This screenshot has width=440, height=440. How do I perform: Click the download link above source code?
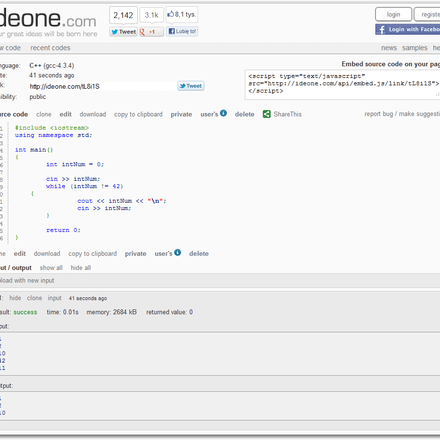[x=93, y=114]
